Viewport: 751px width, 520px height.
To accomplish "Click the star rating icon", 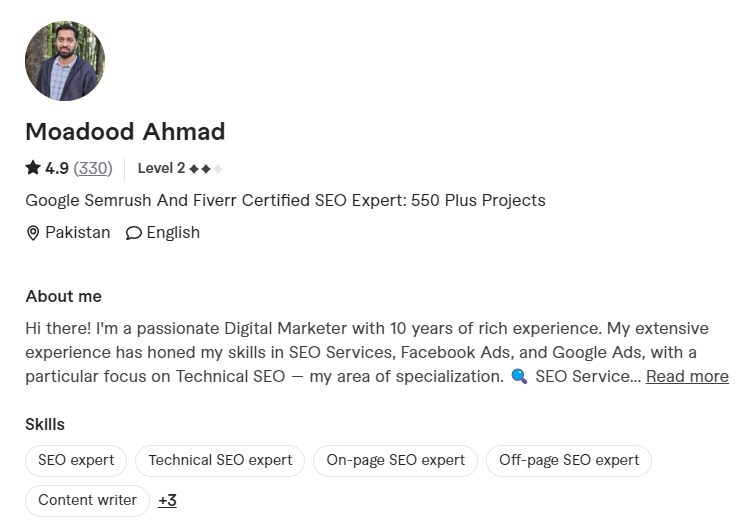I will coord(33,168).
